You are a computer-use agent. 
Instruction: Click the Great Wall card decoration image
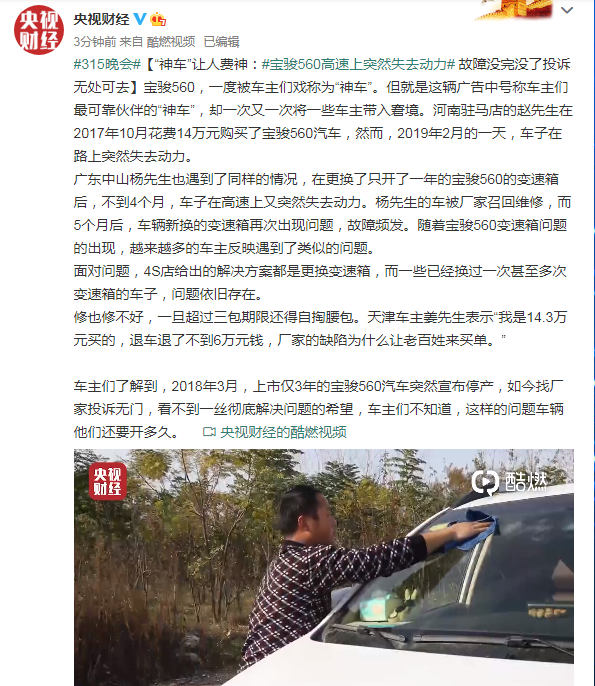click(514, 10)
